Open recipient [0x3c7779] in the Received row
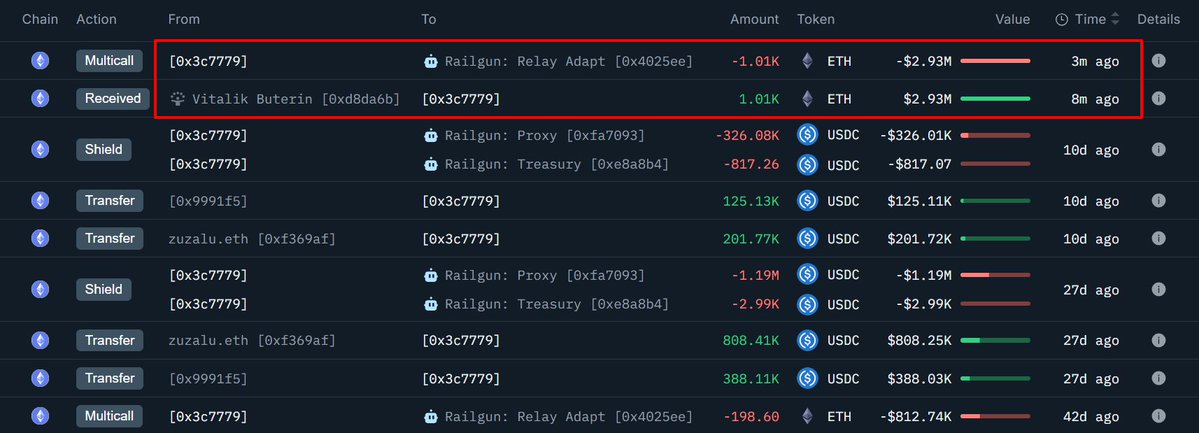Image resolution: width=1199 pixels, height=433 pixels. pos(460,99)
